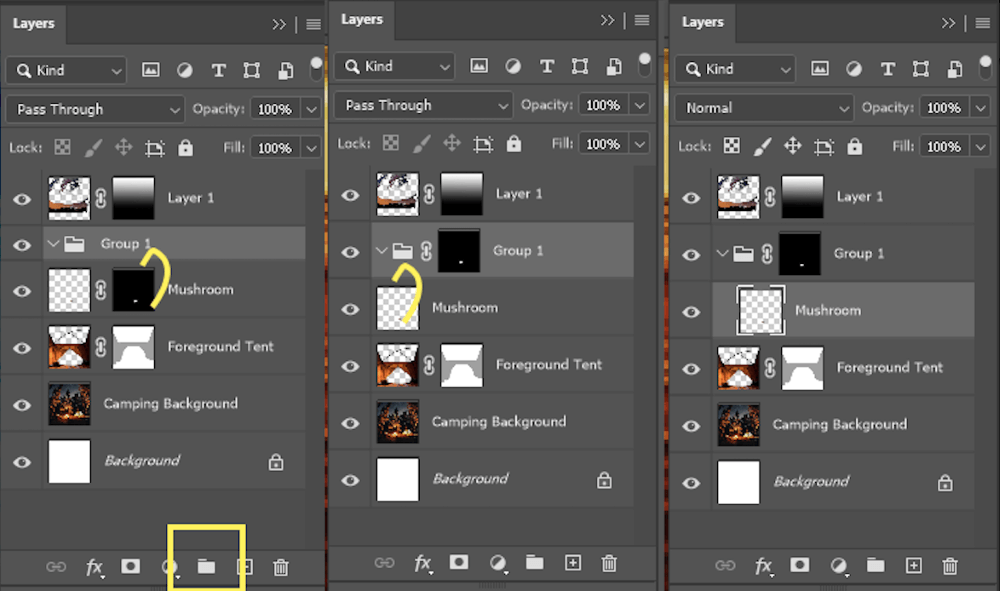Open Pass Through blend mode in left panel
The width and height of the screenshot is (1000, 591).
click(95, 109)
